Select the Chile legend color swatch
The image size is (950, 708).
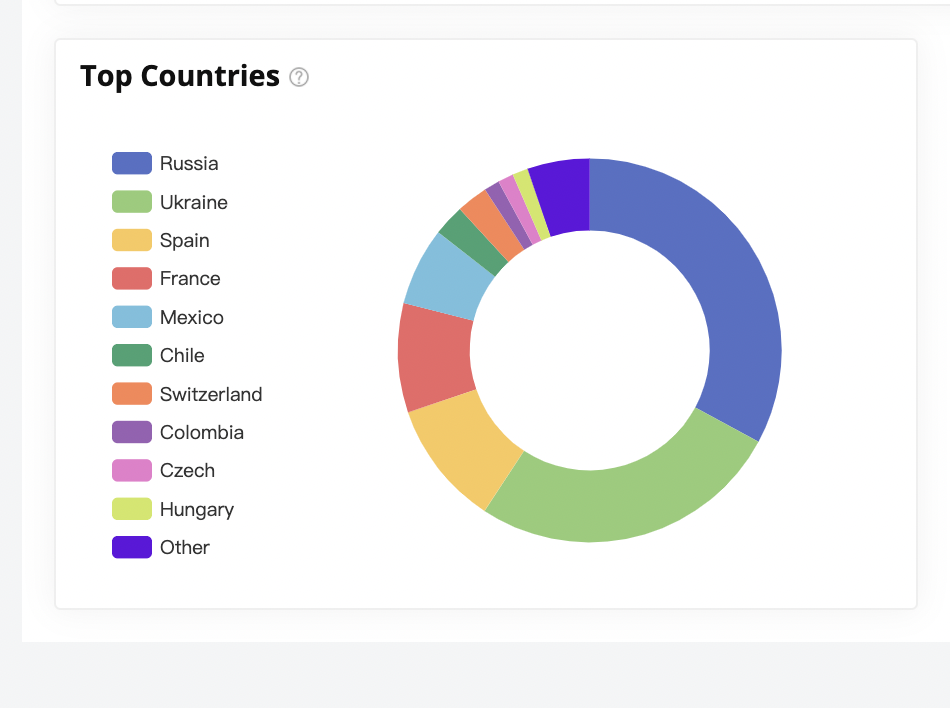[131, 356]
